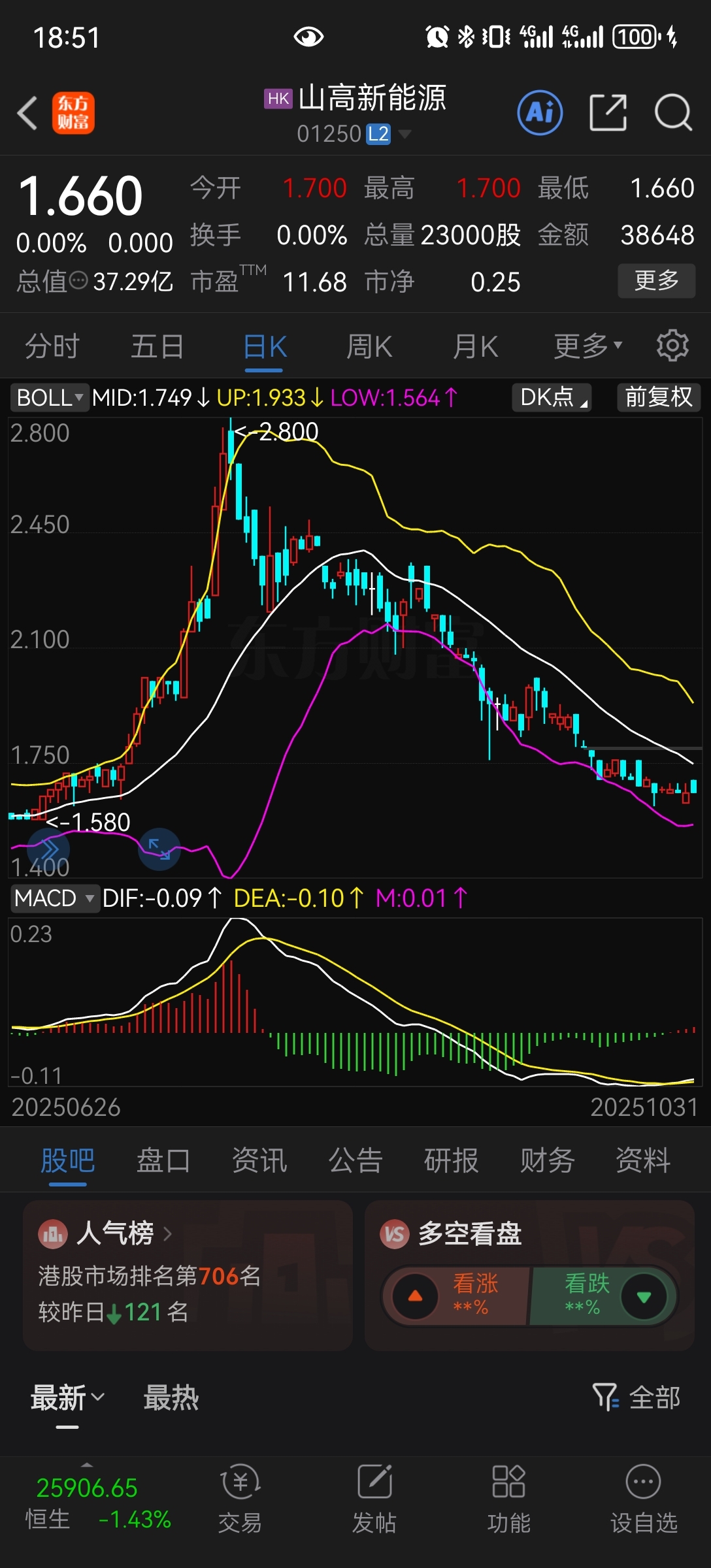711x1568 pixels.
Task: Open 功能 functions grid icon
Action: pos(508,1482)
